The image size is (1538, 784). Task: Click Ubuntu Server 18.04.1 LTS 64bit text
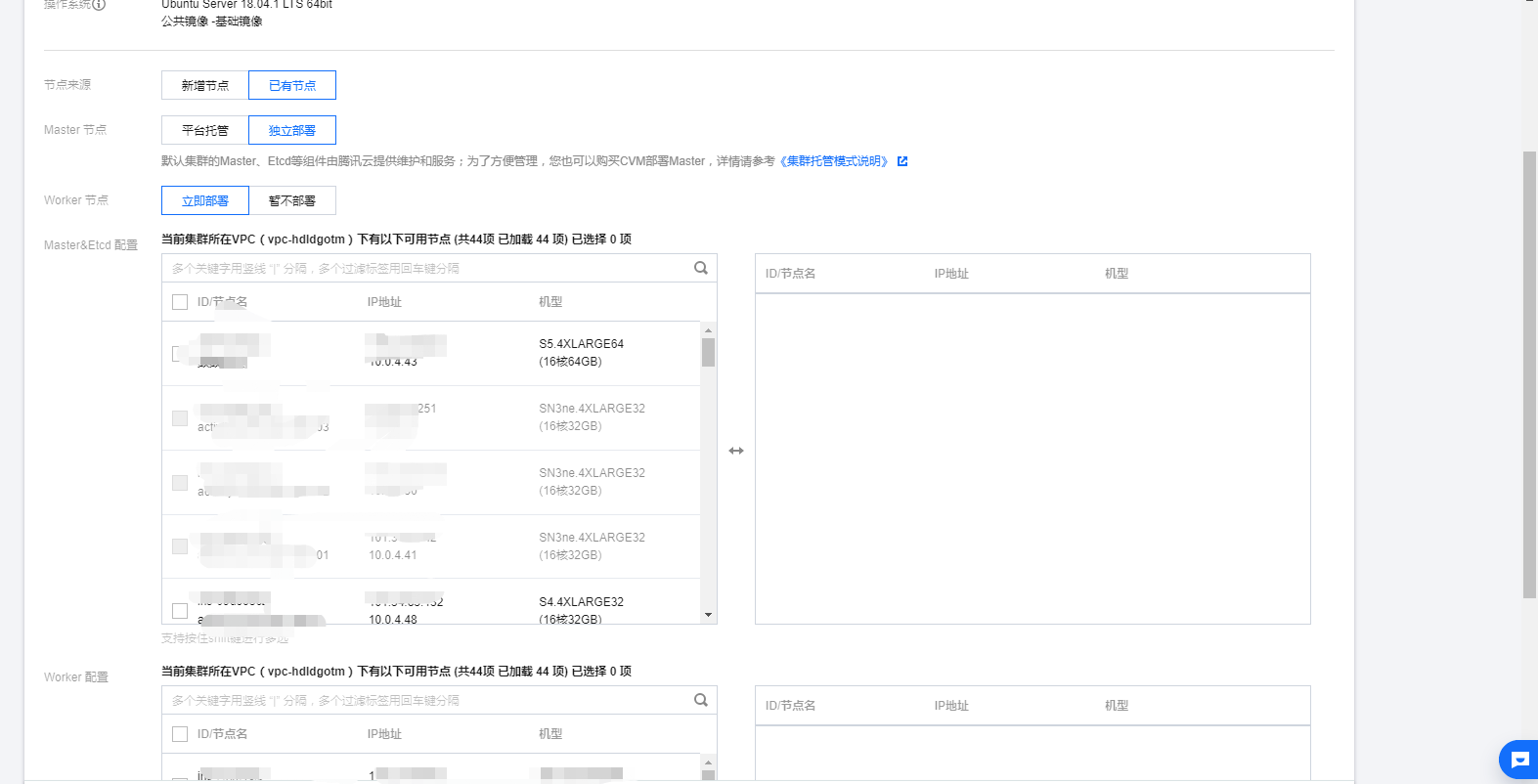(246, 5)
